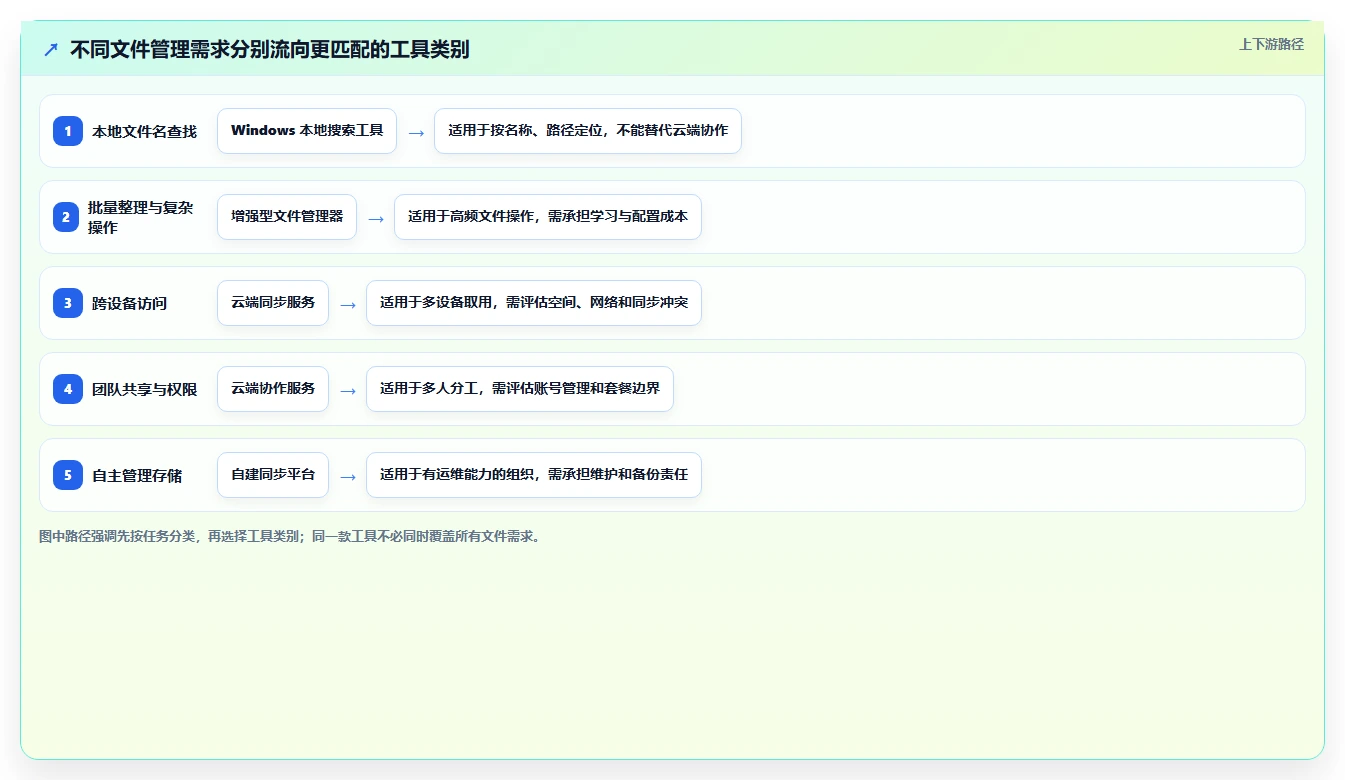Screen dimensions: 1345x780
Task: Select the 本地文件名查找 label
Action: (144, 131)
